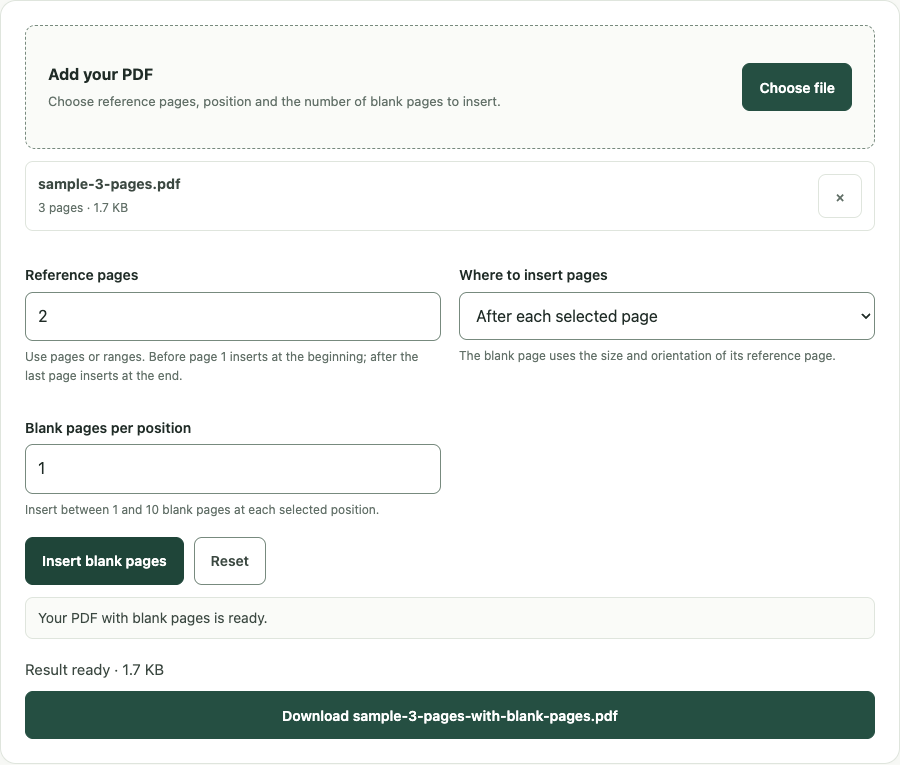Click the 'Use pages or ranges' help text
This screenshot has width=900, height=765.
point(222,366)
